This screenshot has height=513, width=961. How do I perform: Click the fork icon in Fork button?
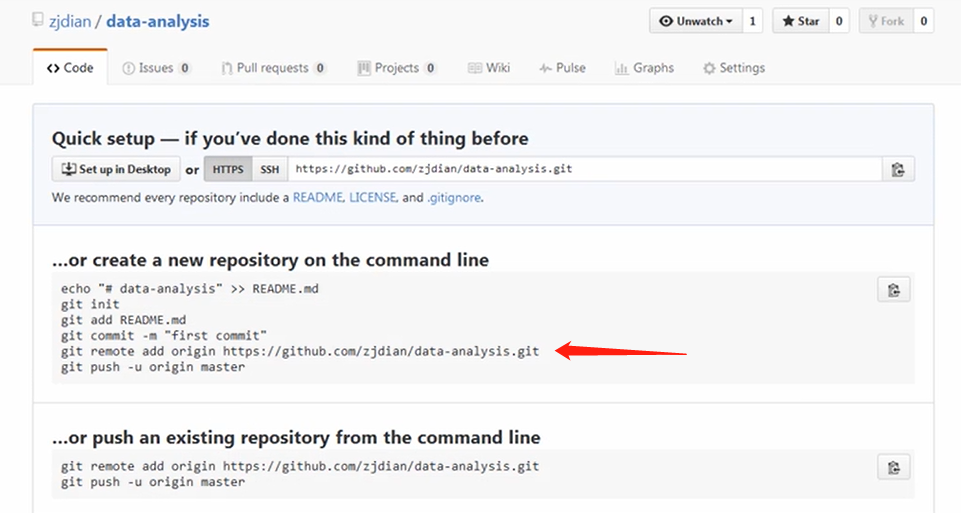pyautogui.click(x=873, y=21)
